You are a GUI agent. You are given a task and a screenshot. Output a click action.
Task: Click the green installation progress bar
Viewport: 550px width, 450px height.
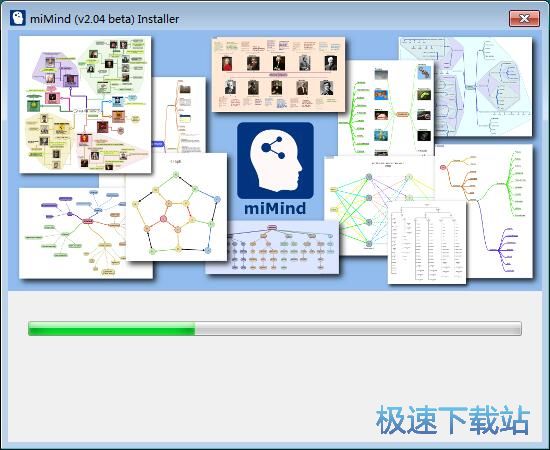(x=275, y=329)
